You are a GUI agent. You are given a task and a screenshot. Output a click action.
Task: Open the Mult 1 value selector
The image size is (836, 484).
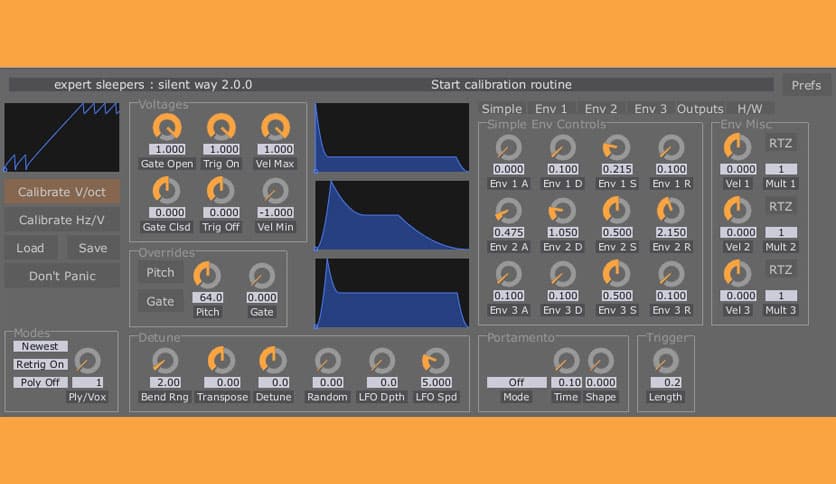[x=781, y=169]
